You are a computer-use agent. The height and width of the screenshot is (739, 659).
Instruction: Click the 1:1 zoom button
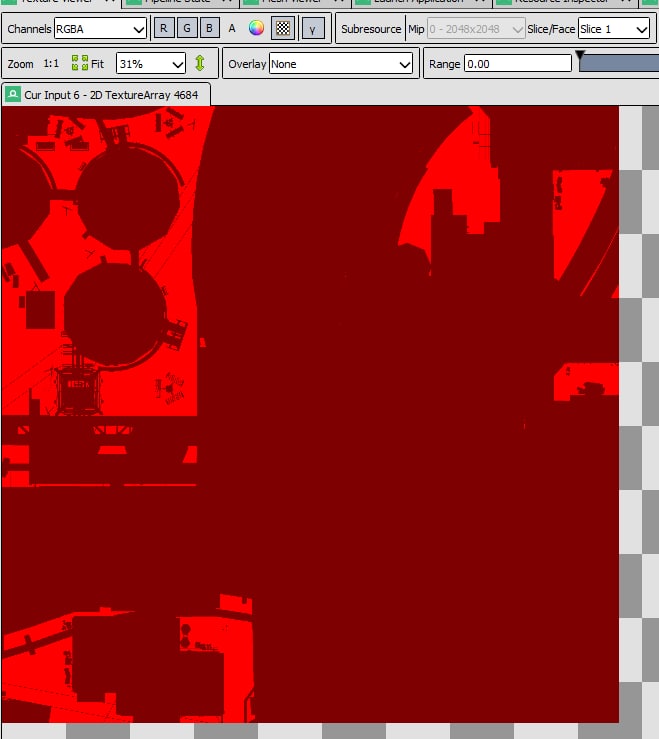51,64
